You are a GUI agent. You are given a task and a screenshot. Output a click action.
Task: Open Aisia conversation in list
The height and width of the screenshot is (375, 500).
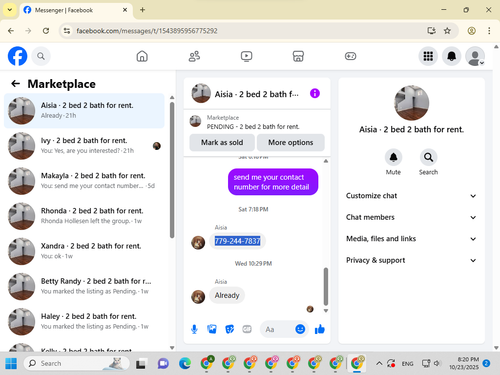click(84, 111)
